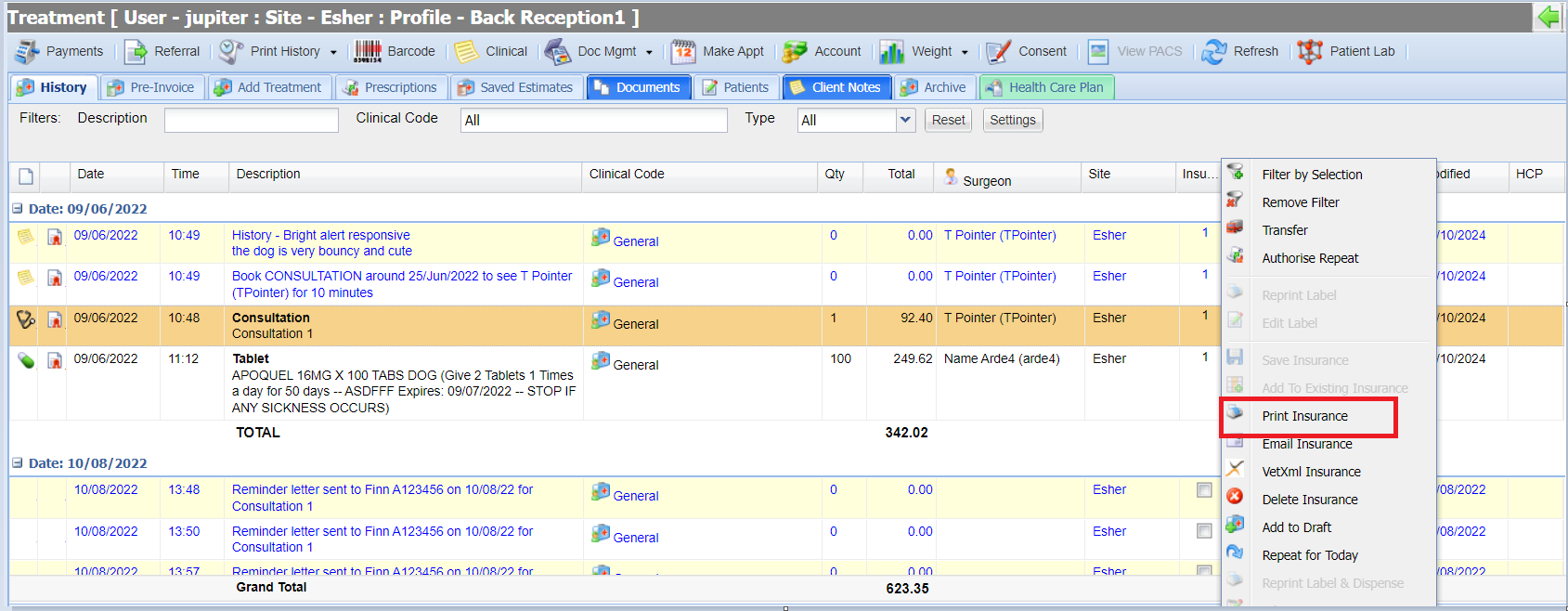This screenshot has width=1568, height=611.
Task: Click the stethoscope icon on Consultation row
Action: [x=26, y=319]
